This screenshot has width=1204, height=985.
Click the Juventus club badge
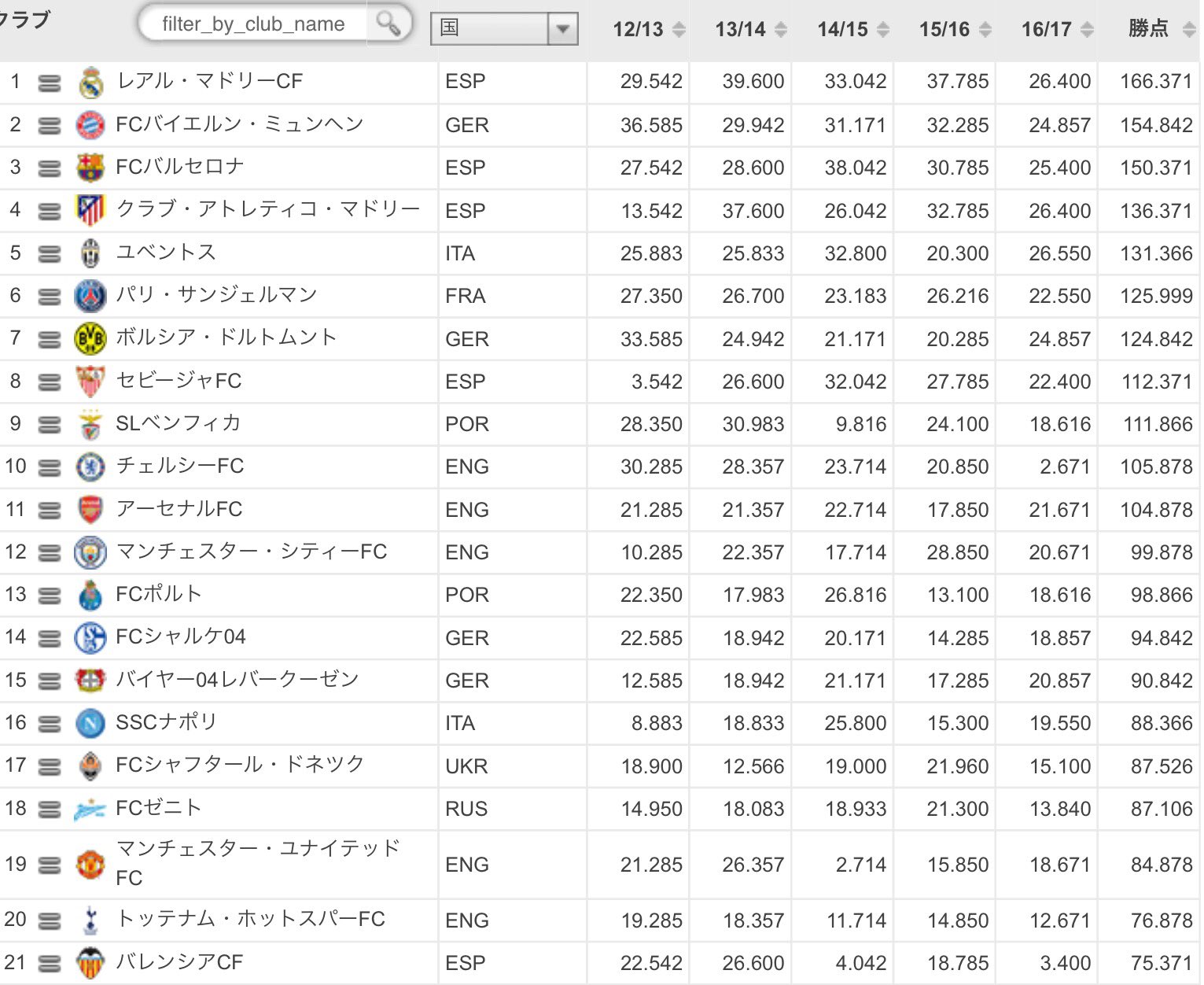90,253
